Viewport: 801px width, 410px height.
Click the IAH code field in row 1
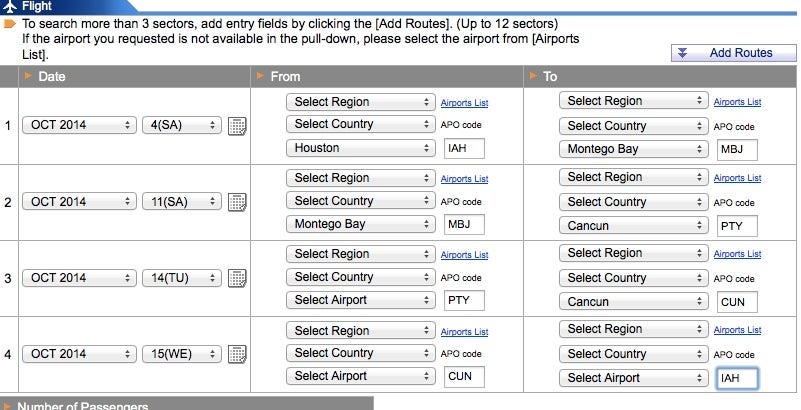click(x=464, y=148)
